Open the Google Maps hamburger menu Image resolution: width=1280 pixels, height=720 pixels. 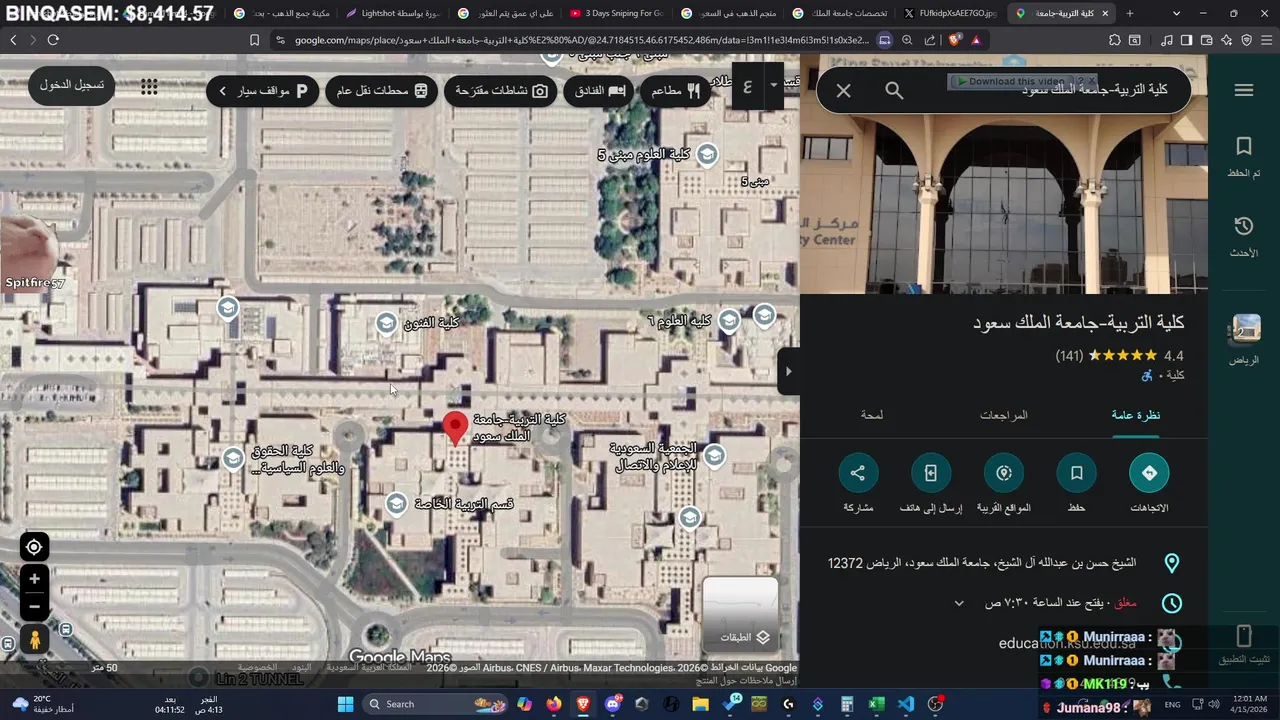(x=1243, y=90)
